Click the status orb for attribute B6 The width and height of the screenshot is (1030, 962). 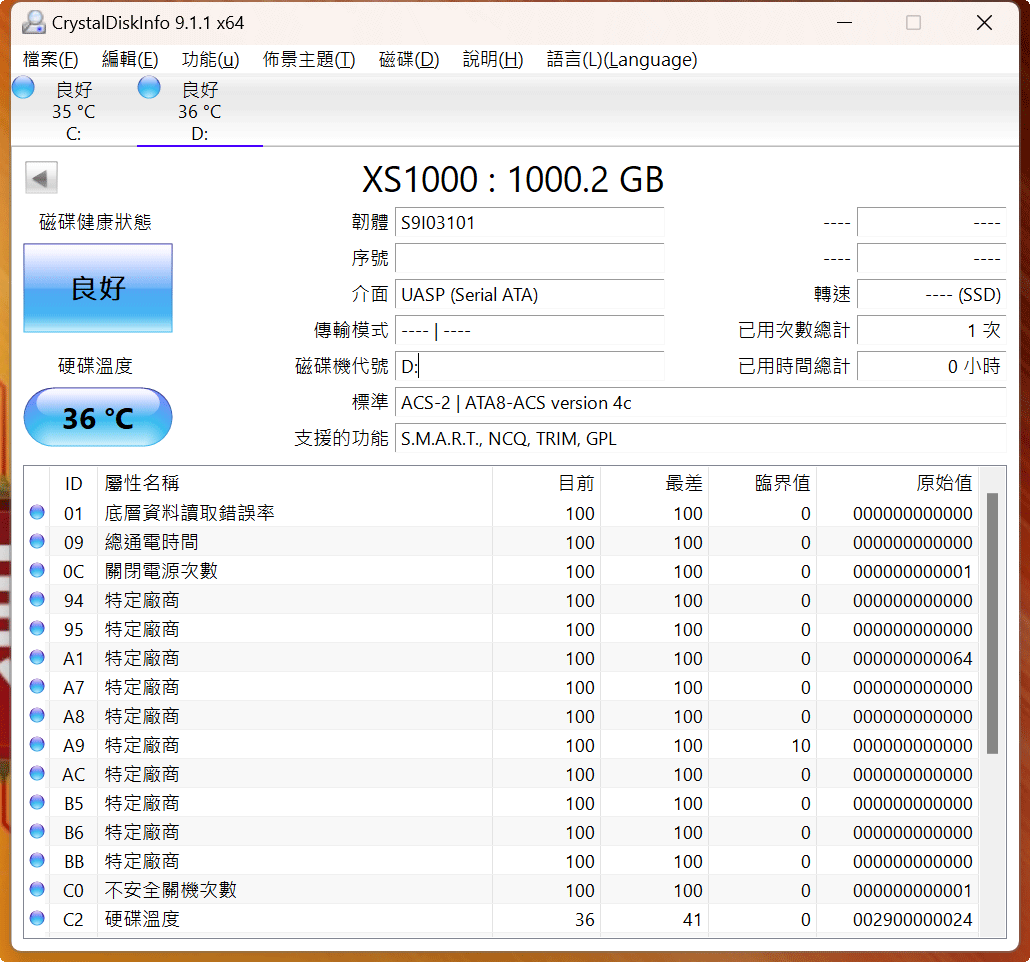pyautogui.click(x=37, y=831)
